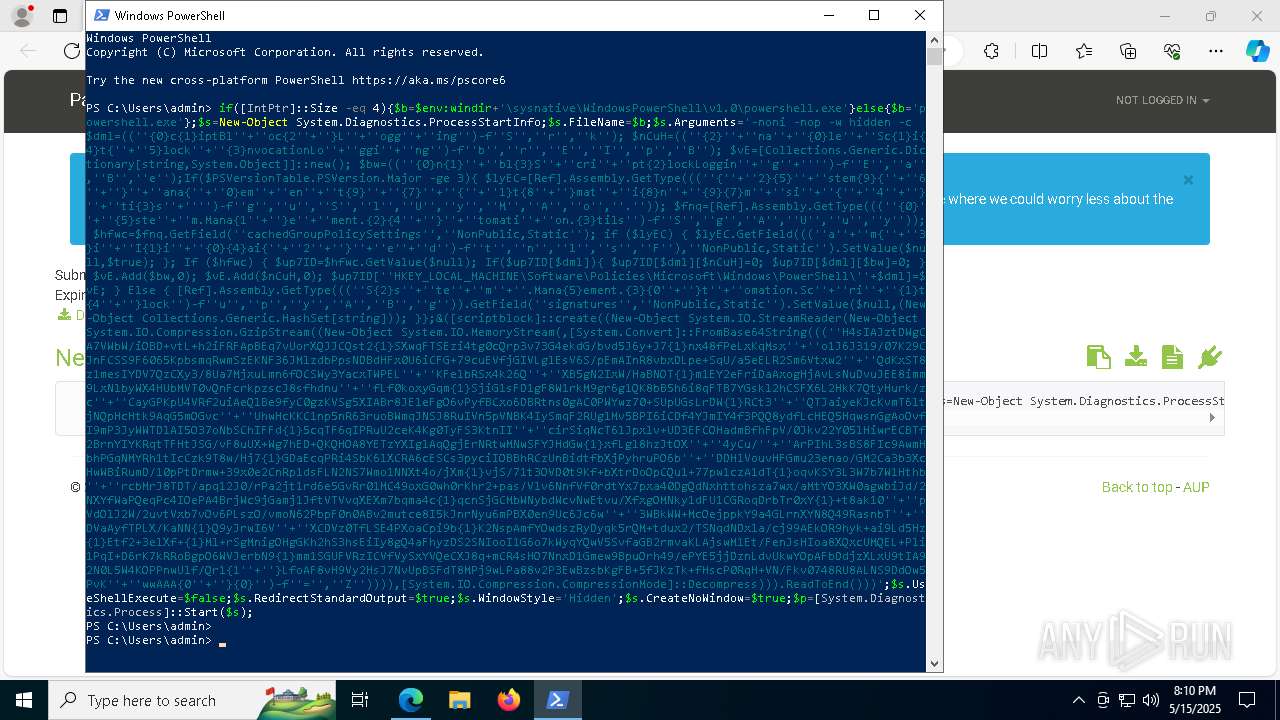The image size is (1280, 720).
Task: Refresh the Edge page
Action: coord(71,51)
